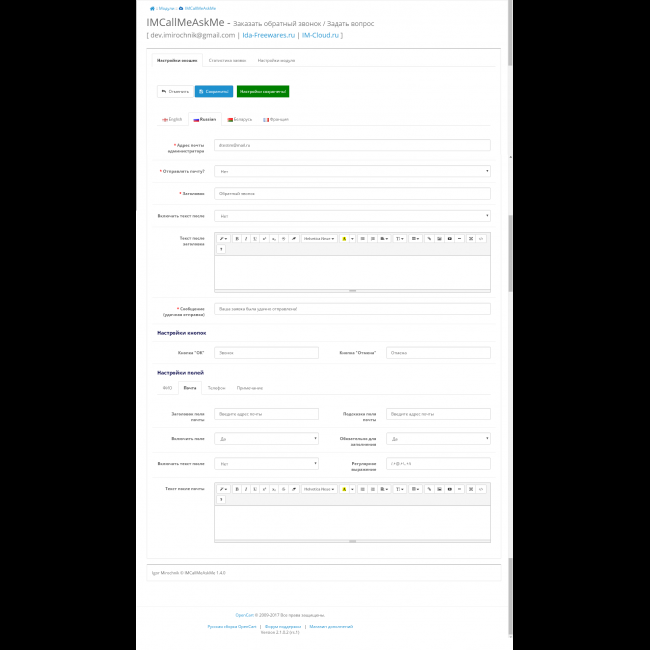The width and height of the screenshot is (650, 650).
Task: Apply yellow highlight color in the upper editor
Action: (x=344, y=239)
